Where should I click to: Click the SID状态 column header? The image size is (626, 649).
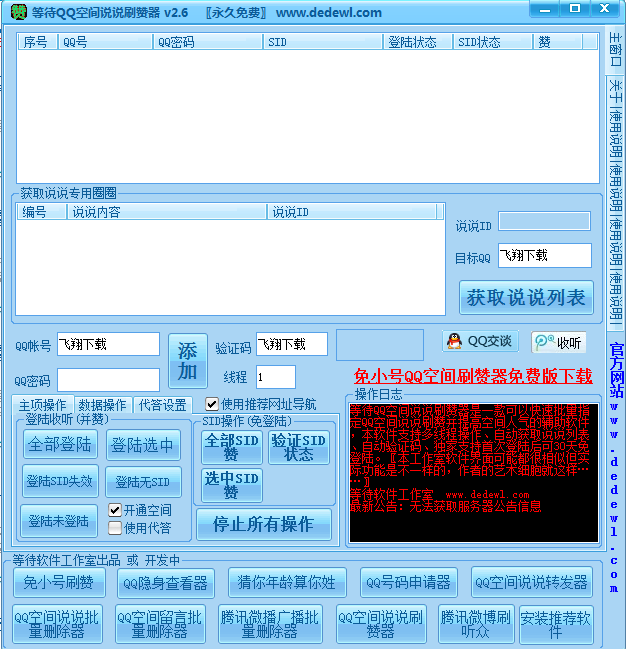[493, 42]
